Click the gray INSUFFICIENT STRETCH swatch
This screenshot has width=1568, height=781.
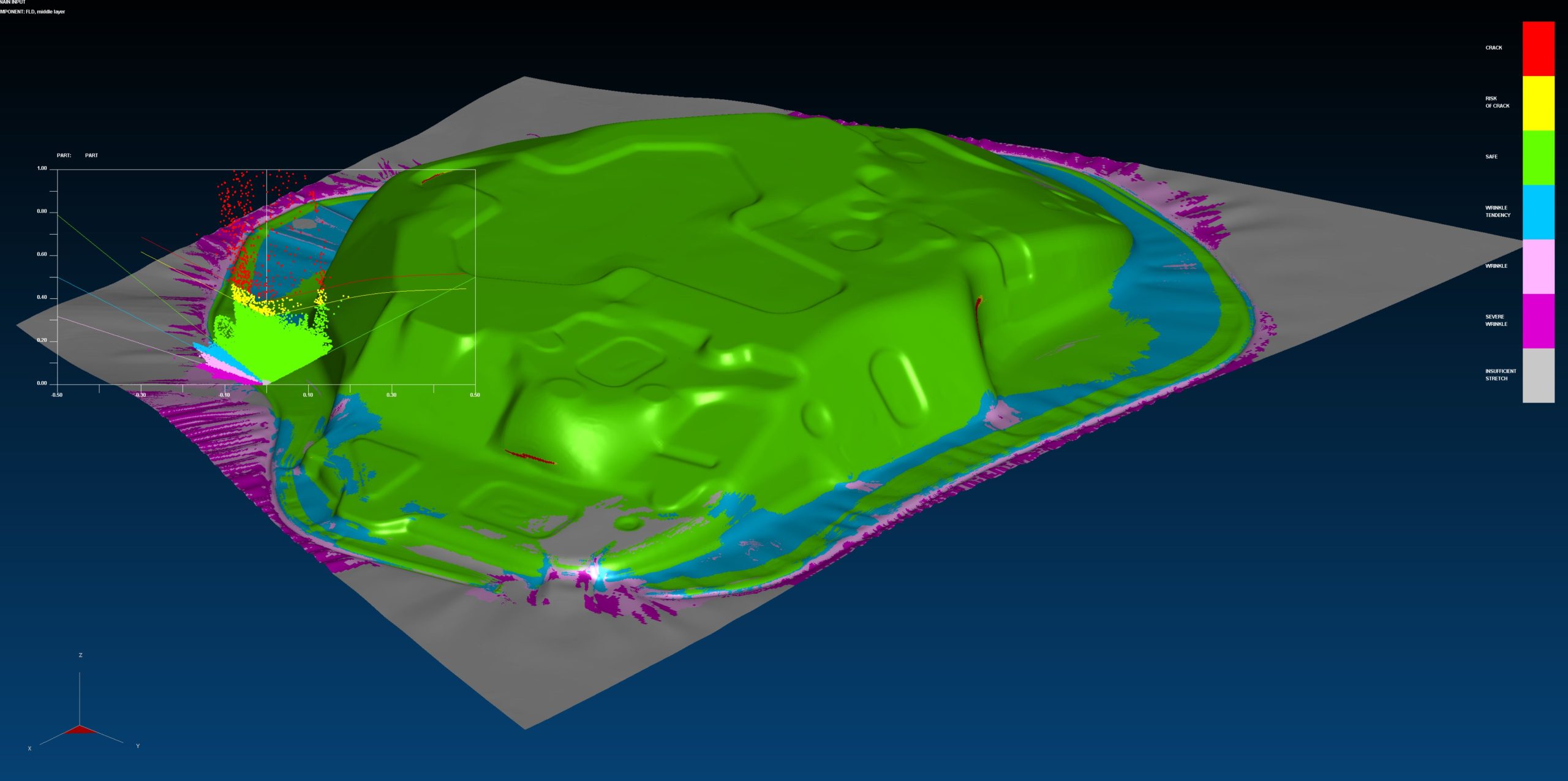(1538, 375)
